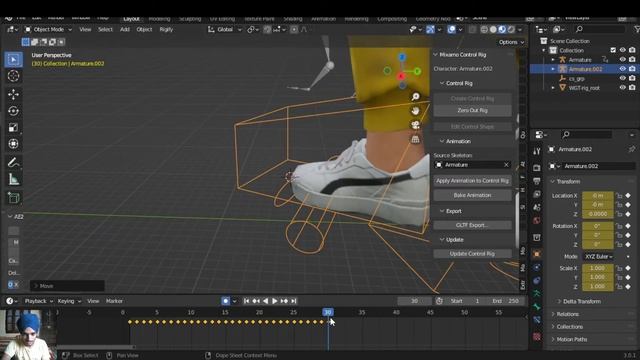Expand Armature.002 in outliner tree
The height and width of the screenshot is (360, 640).
click(553, 69)
